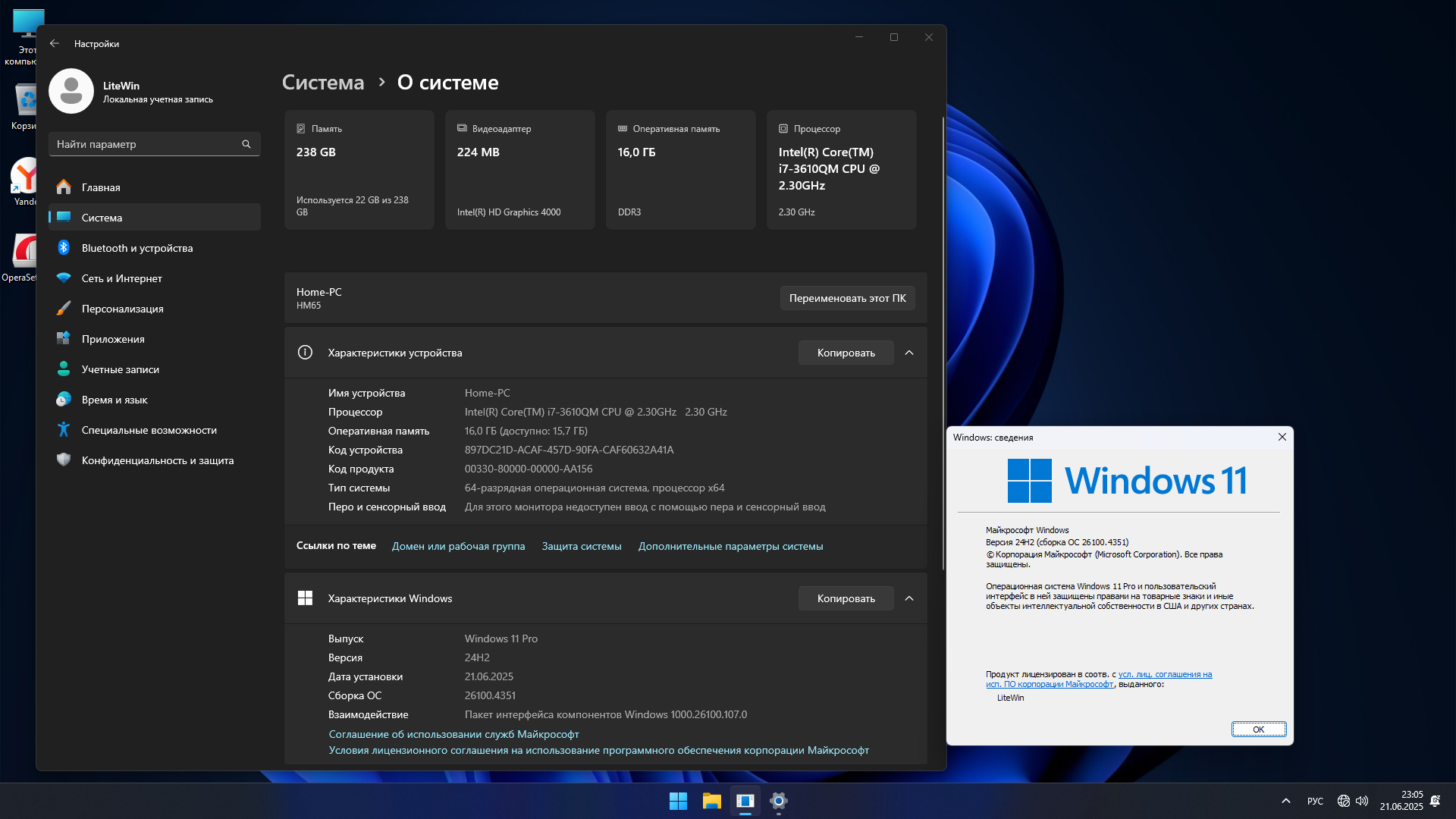Screen dimensions: 1456x819
Task: Click the search magnifier icon
Action: point(246,144)
